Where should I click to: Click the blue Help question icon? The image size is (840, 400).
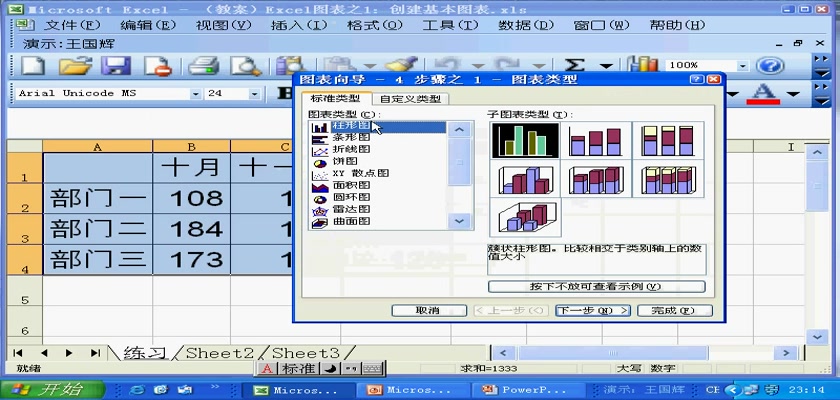point(769,66)
